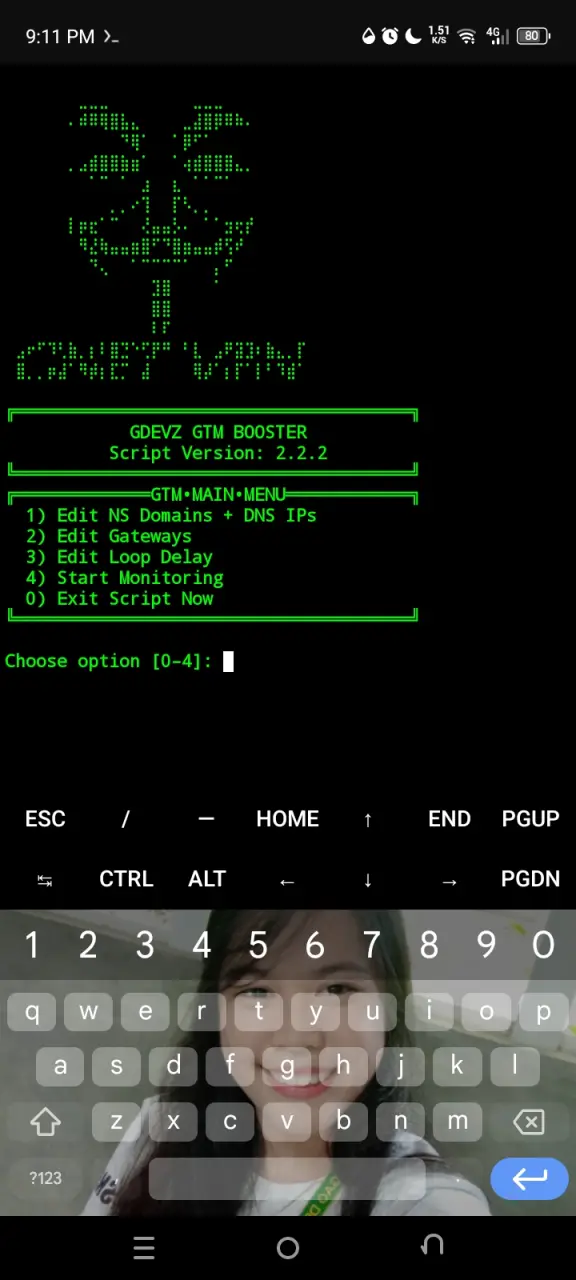Tap the backspace key icon
The height and width of the screenshot is (1280, 576).
[529, 1122]
